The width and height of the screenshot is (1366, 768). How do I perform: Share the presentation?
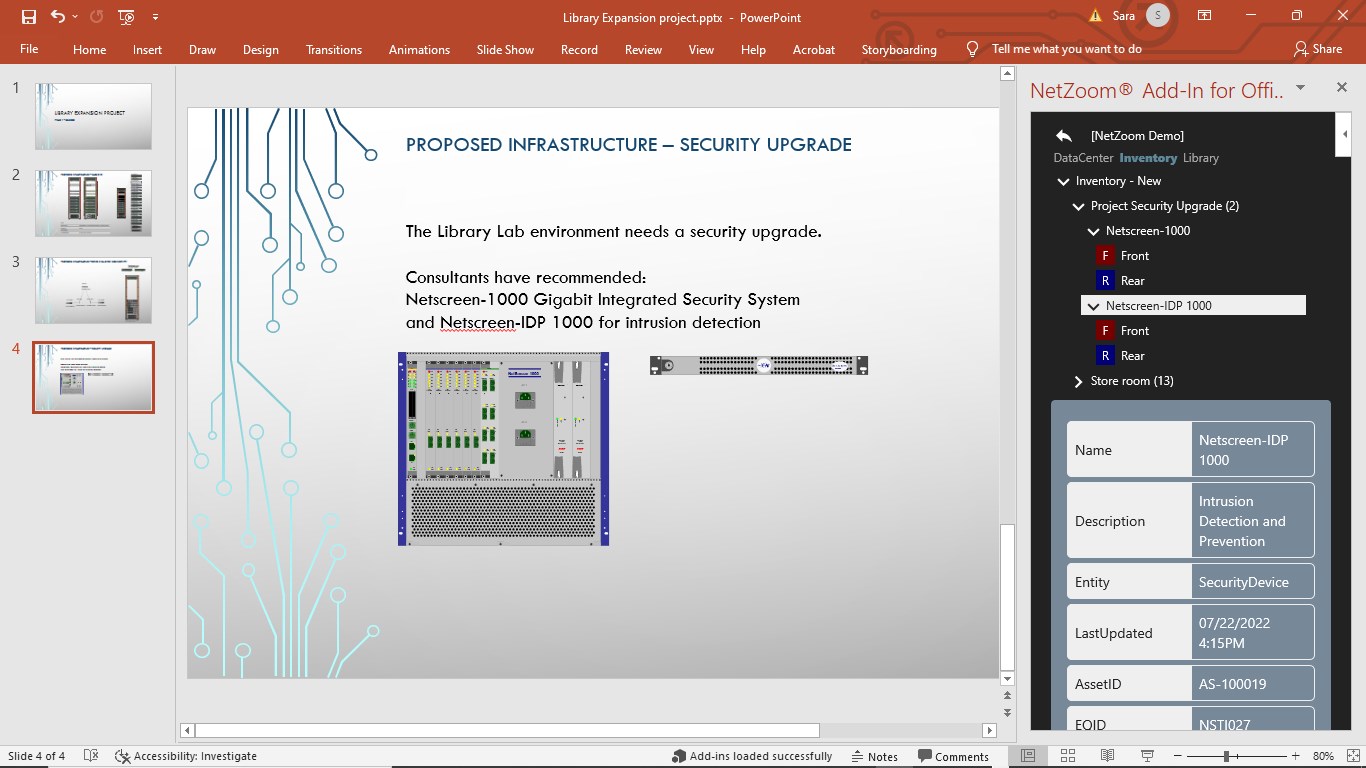click(x=1317, y=49)
